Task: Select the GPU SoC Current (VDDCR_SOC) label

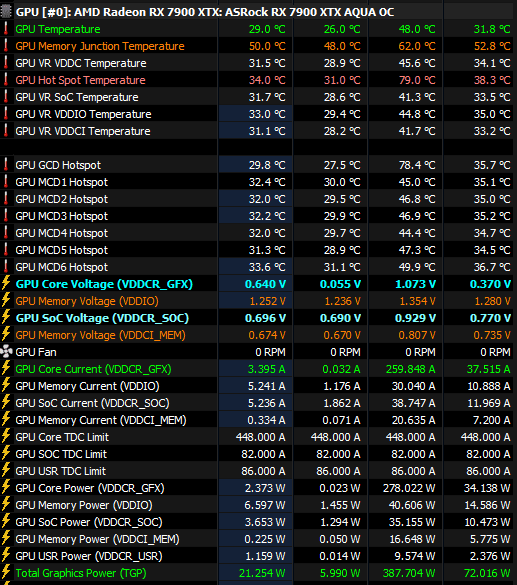Action: [93, 403]
